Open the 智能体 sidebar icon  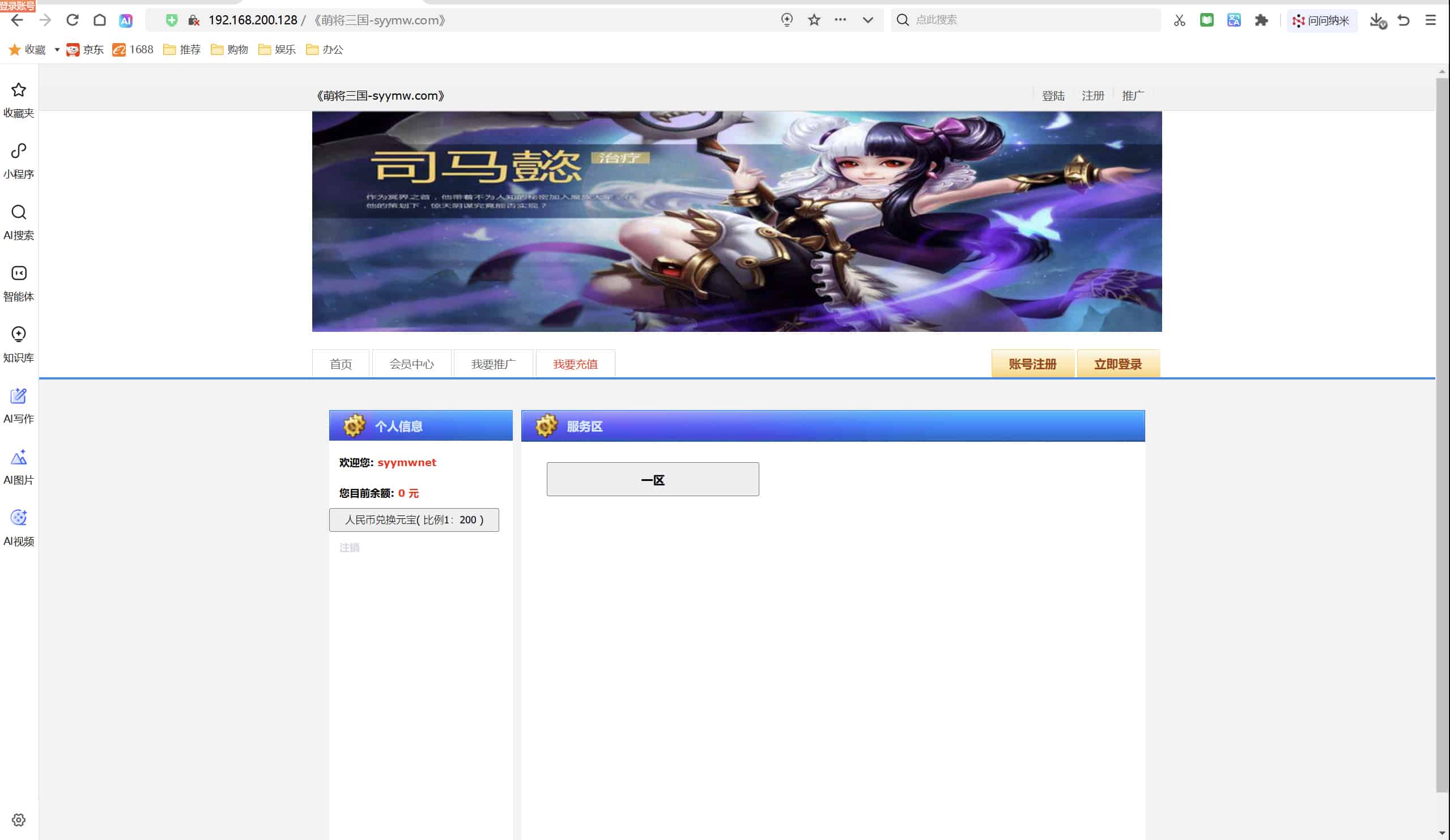(x=18, y=284)
